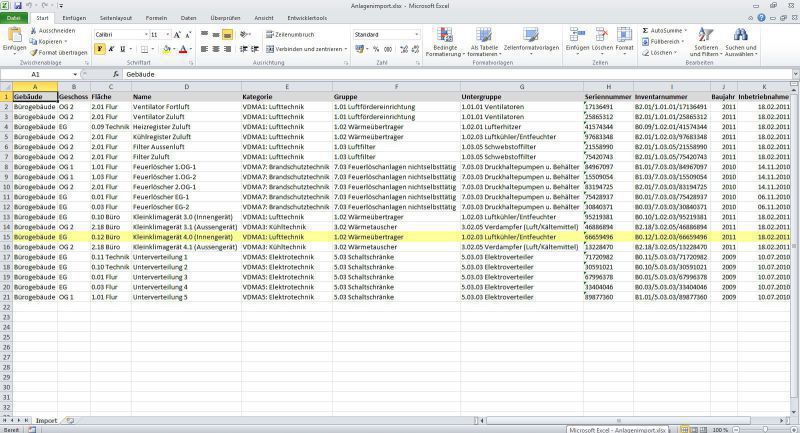The image size is (800, 433).
Task: Click the fill color bucket icon
Action: [x=166, y=49]
